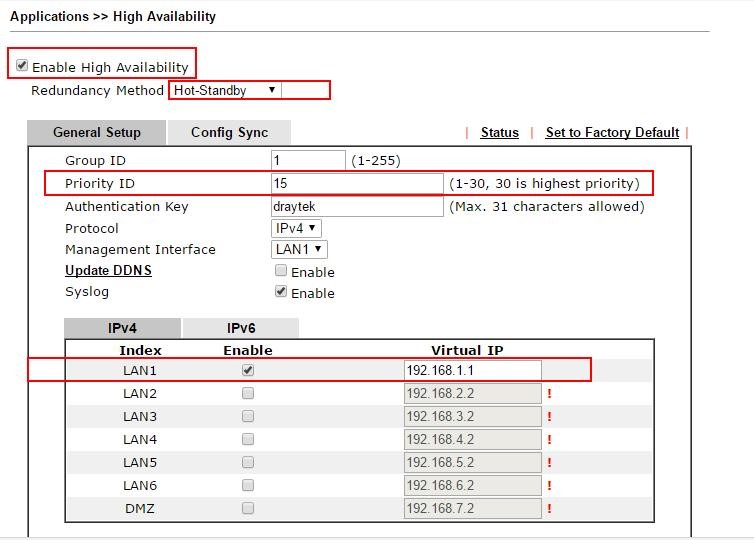Expand the Protocol dropdown

[297, 228]
